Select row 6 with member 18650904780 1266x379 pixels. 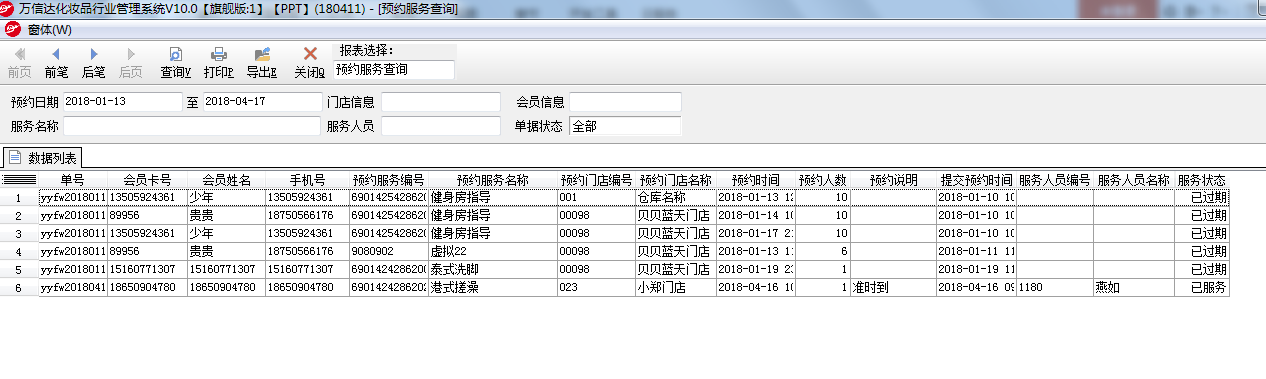click(x=615, y=287)
